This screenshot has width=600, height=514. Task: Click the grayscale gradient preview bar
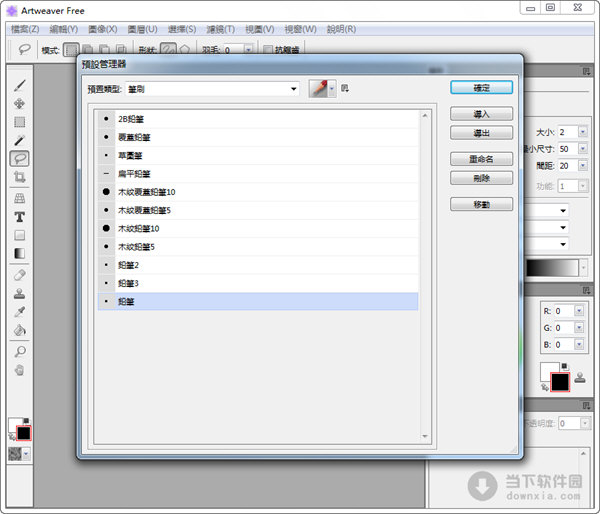553,268
